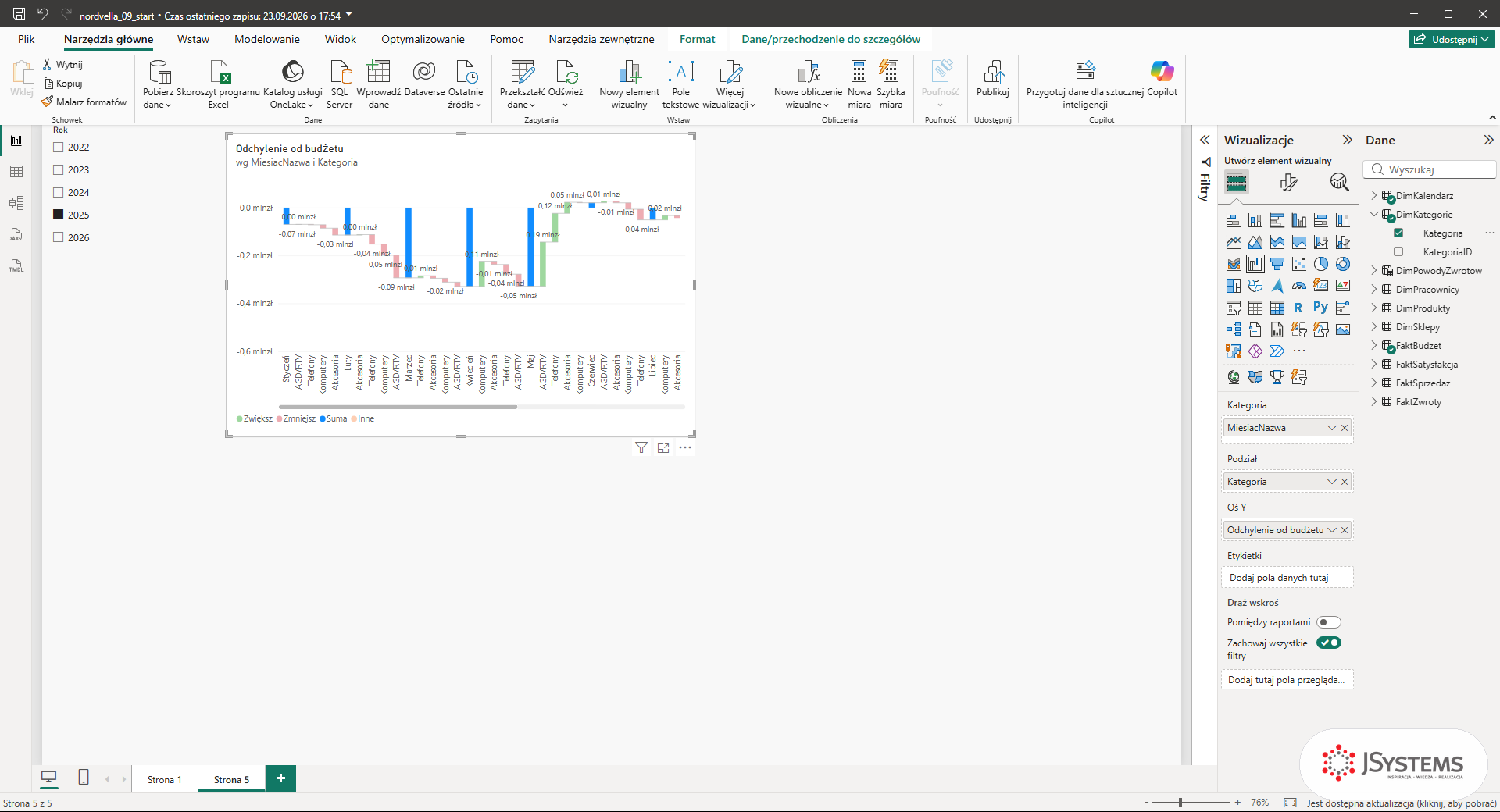
Task: Select the Python visual icon
Action: coord(1320,308)
